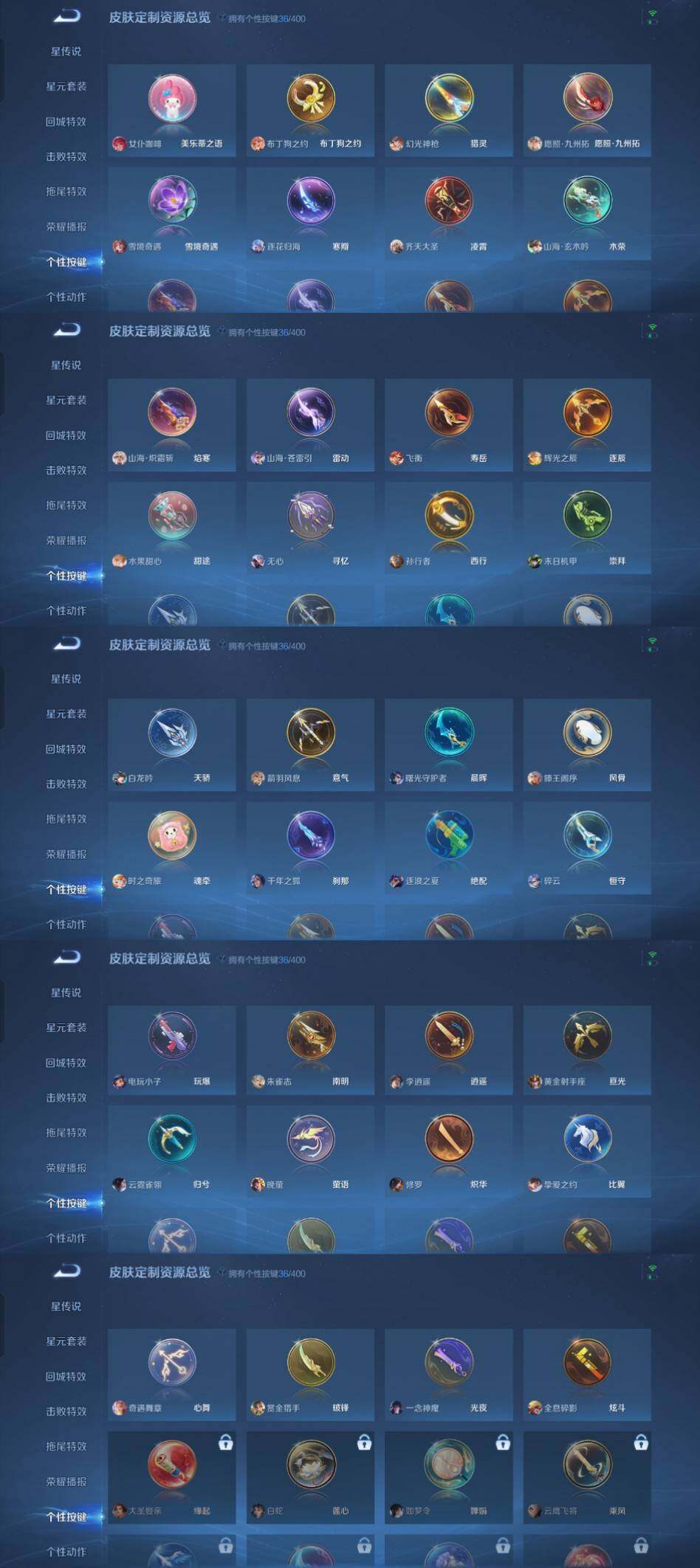The height and width of the screenshot is (1568, 700).
Task: Select the 逐浪之夏 绝配 water gun icon
Action: (449, 835)
